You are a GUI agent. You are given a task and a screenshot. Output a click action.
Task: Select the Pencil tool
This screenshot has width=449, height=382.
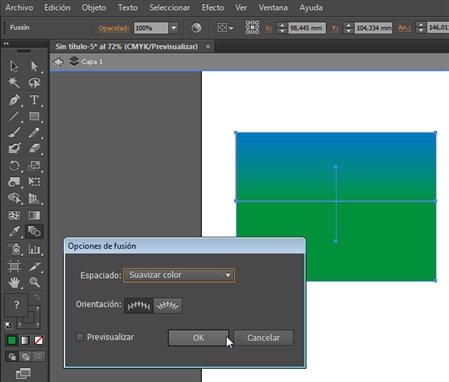34,133
